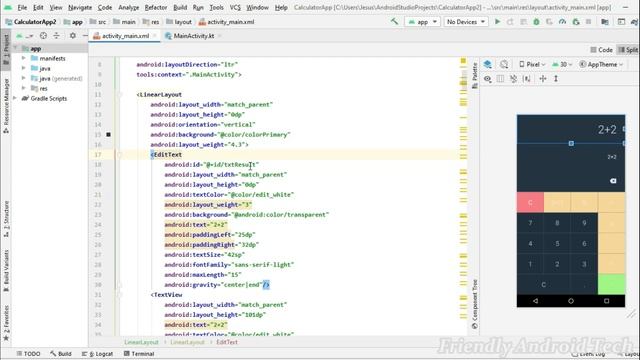Click the Infer Constraints icon in design toolbar
The image size is (640, 360).
(527, 79)
